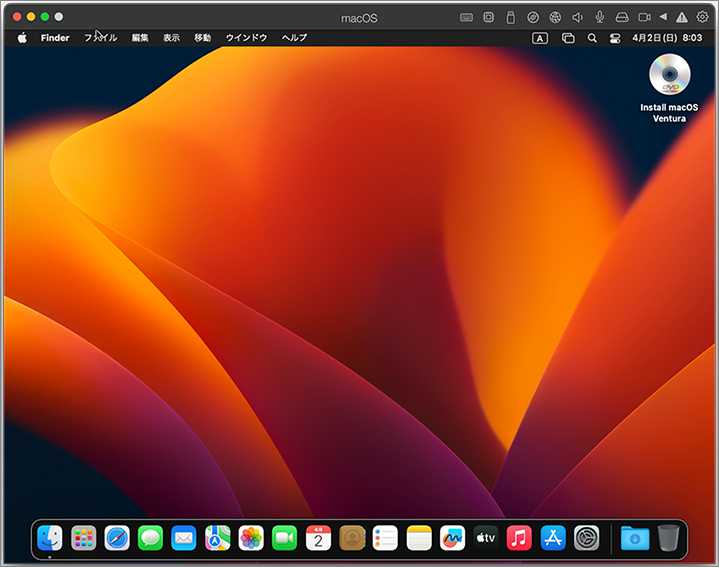Open Control Center in the menu bar
The width and height of the screenshot is (719, 567).
click(614, 39)
